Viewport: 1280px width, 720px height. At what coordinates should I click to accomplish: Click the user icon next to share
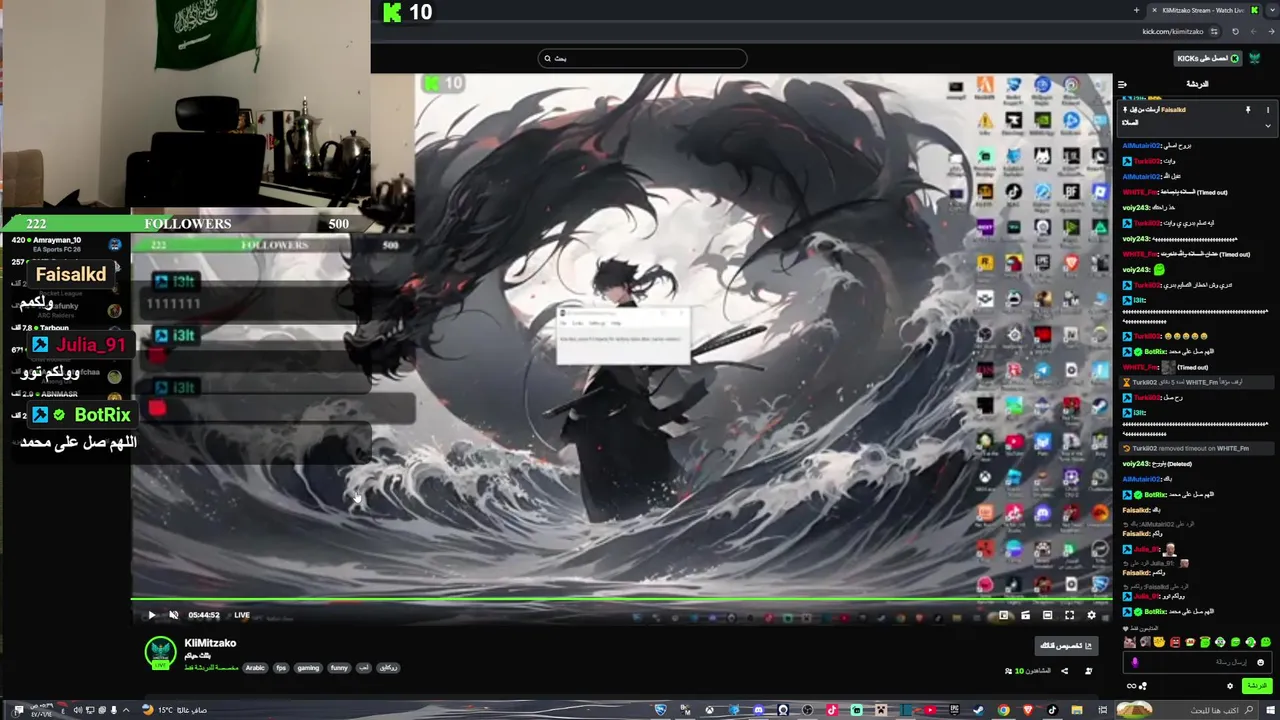pos(1089,671)
